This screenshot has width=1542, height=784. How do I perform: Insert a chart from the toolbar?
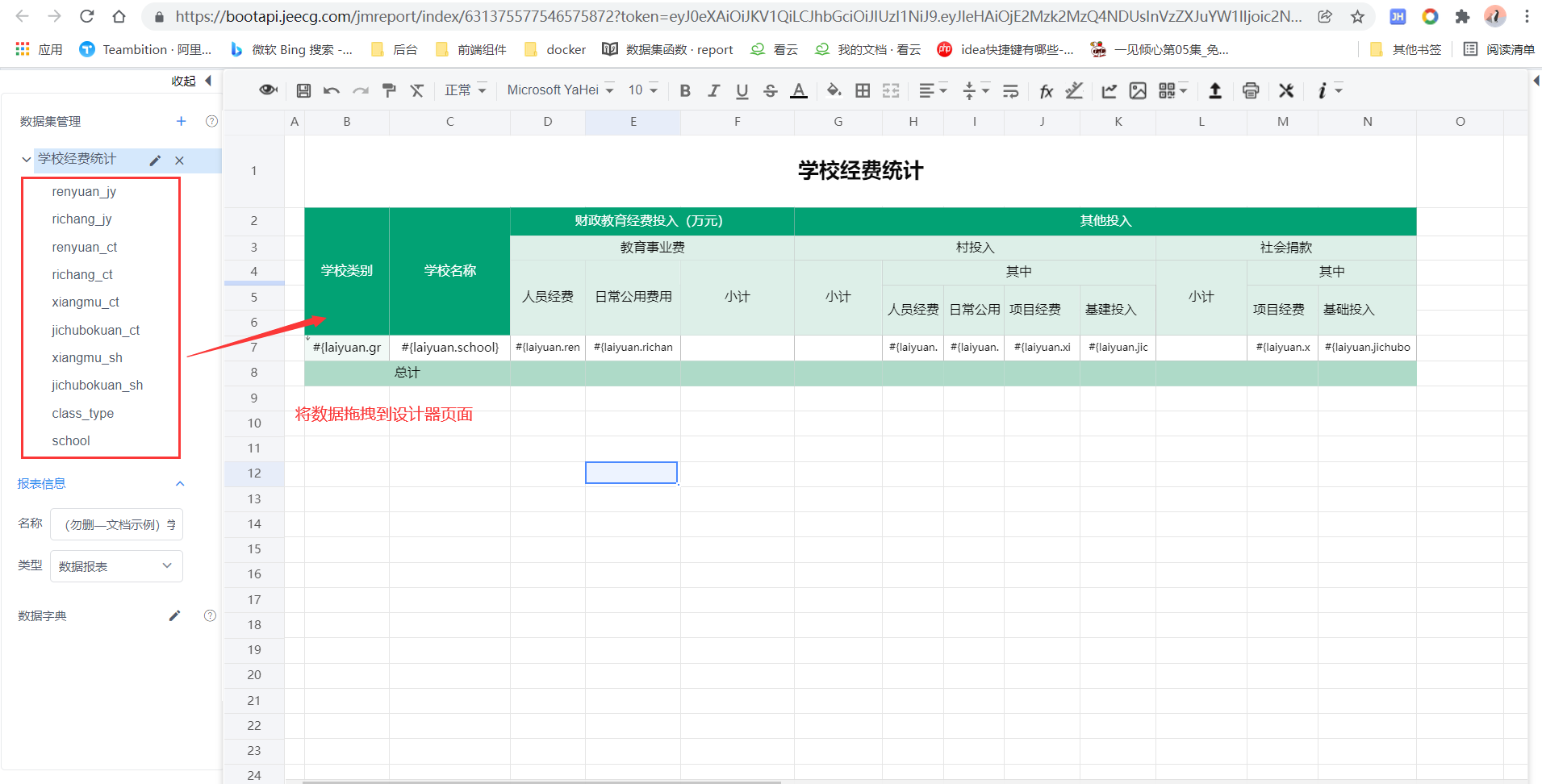point(1109,90)
